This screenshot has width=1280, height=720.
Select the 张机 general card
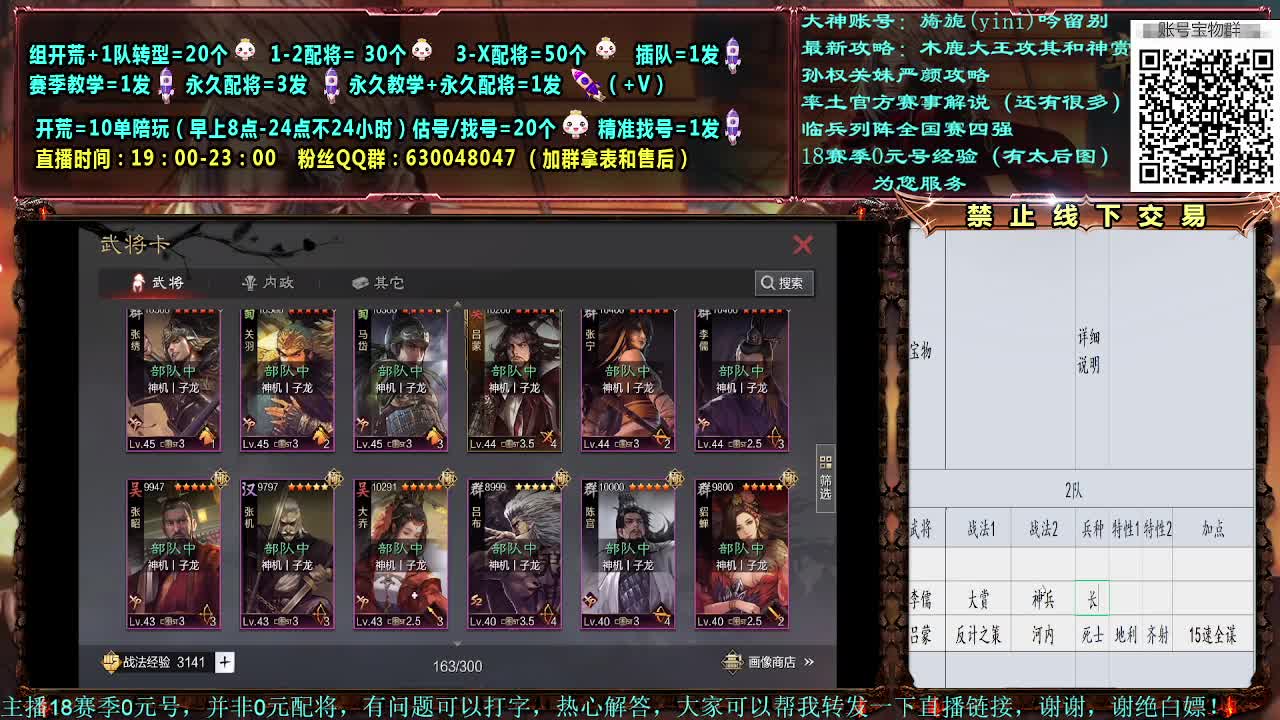click(287, 555)
